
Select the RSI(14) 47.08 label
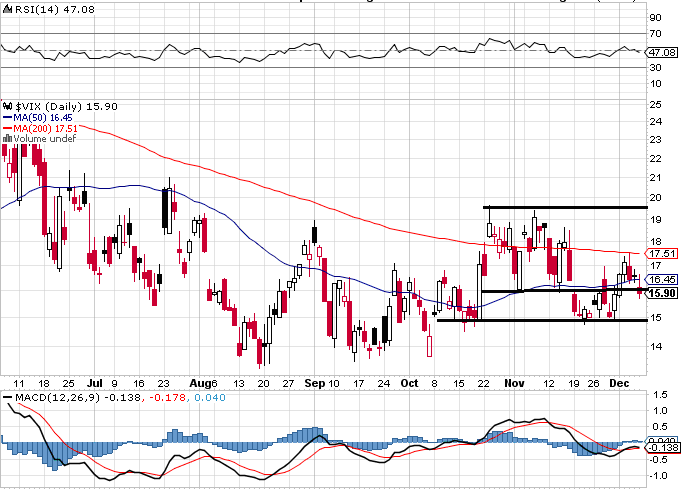54,9
